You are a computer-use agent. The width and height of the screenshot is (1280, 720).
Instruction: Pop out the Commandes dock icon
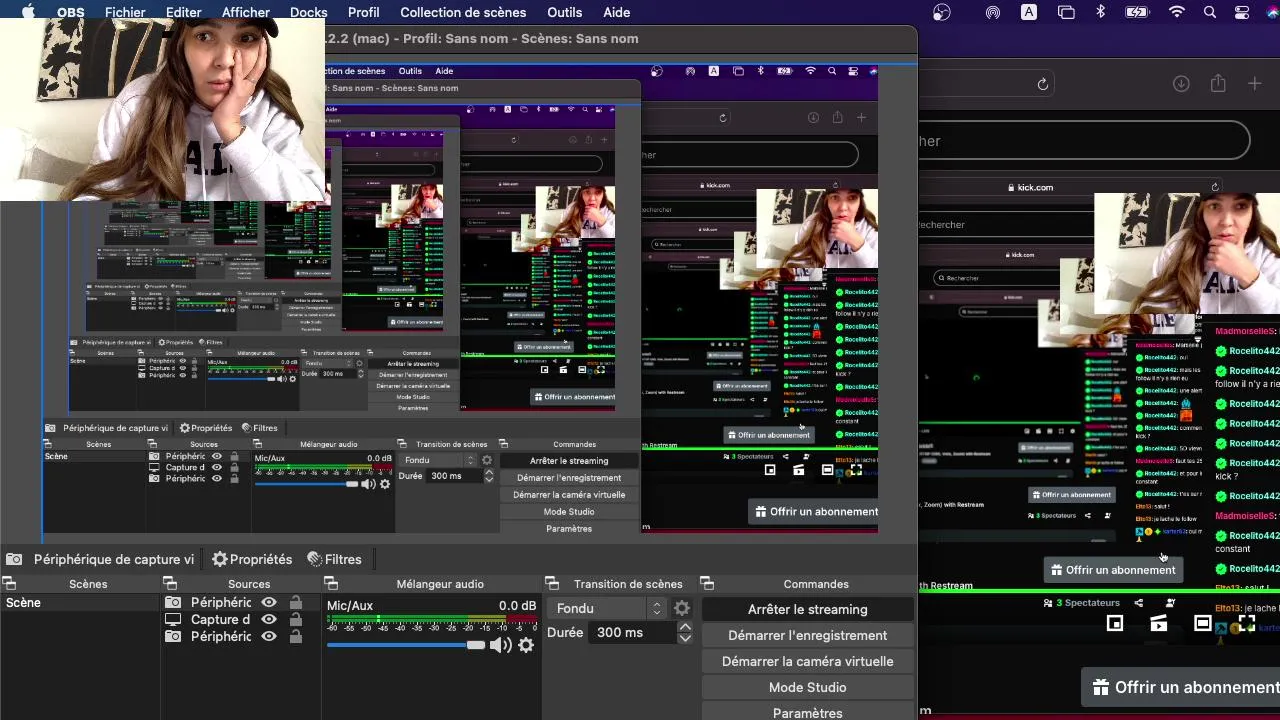coord(707,584)
